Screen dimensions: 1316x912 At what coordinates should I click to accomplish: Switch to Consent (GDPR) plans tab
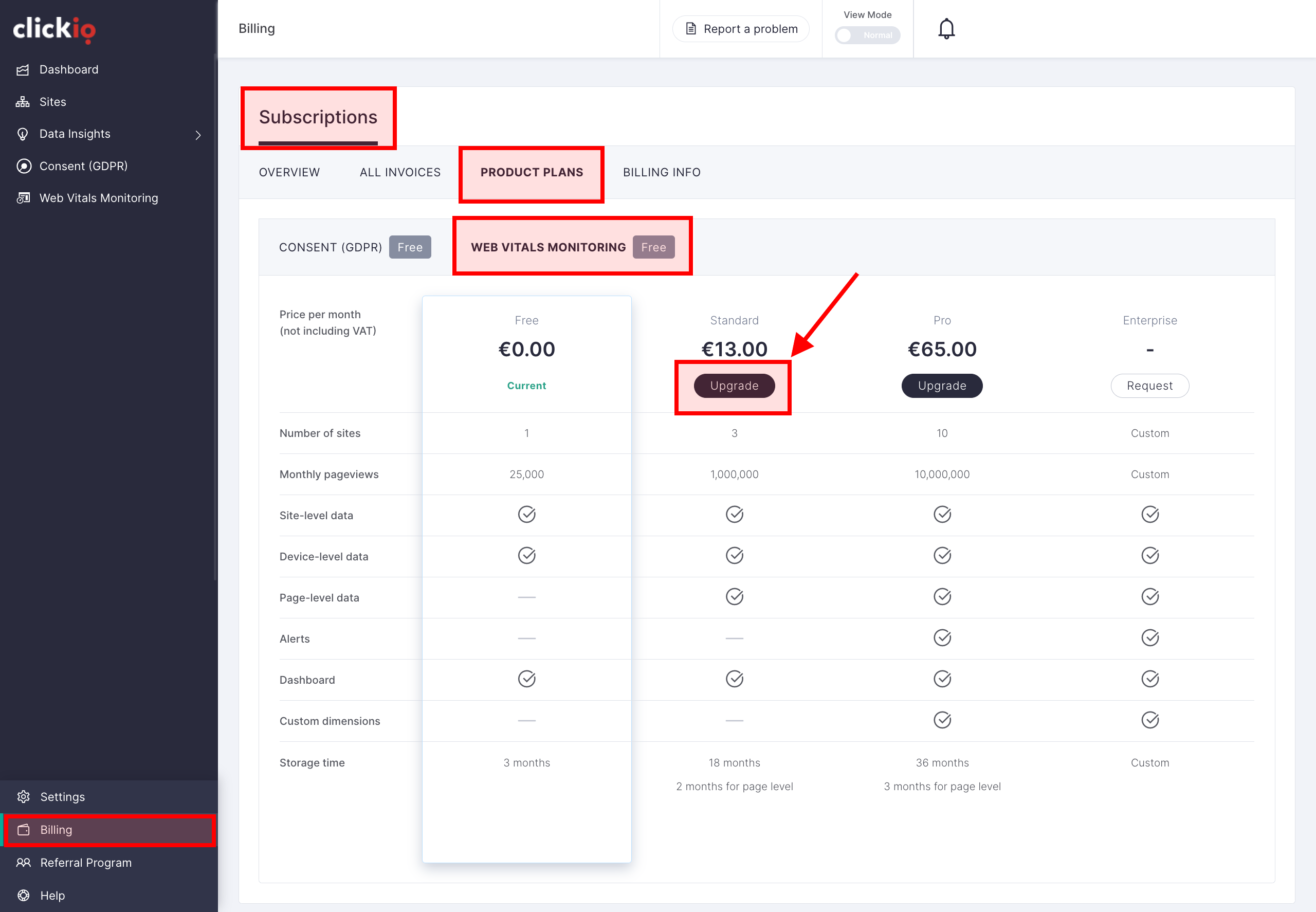[355, 247]
